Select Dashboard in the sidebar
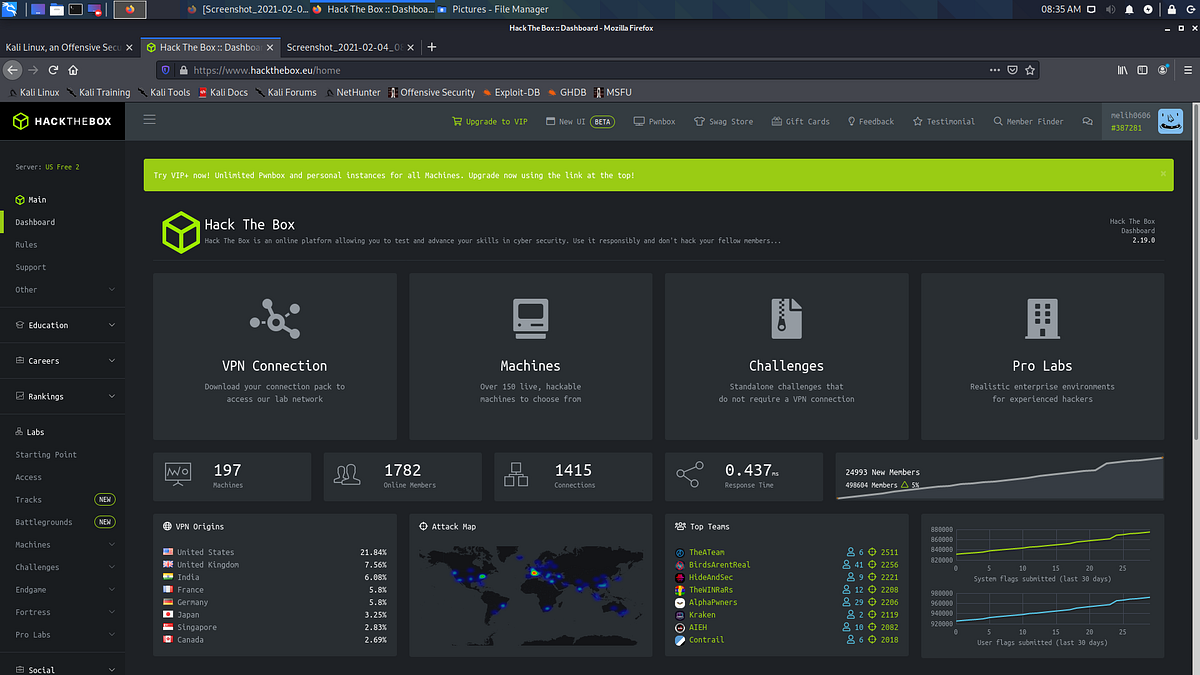This screenshot has height=675, width=1200. click(35, 222)
